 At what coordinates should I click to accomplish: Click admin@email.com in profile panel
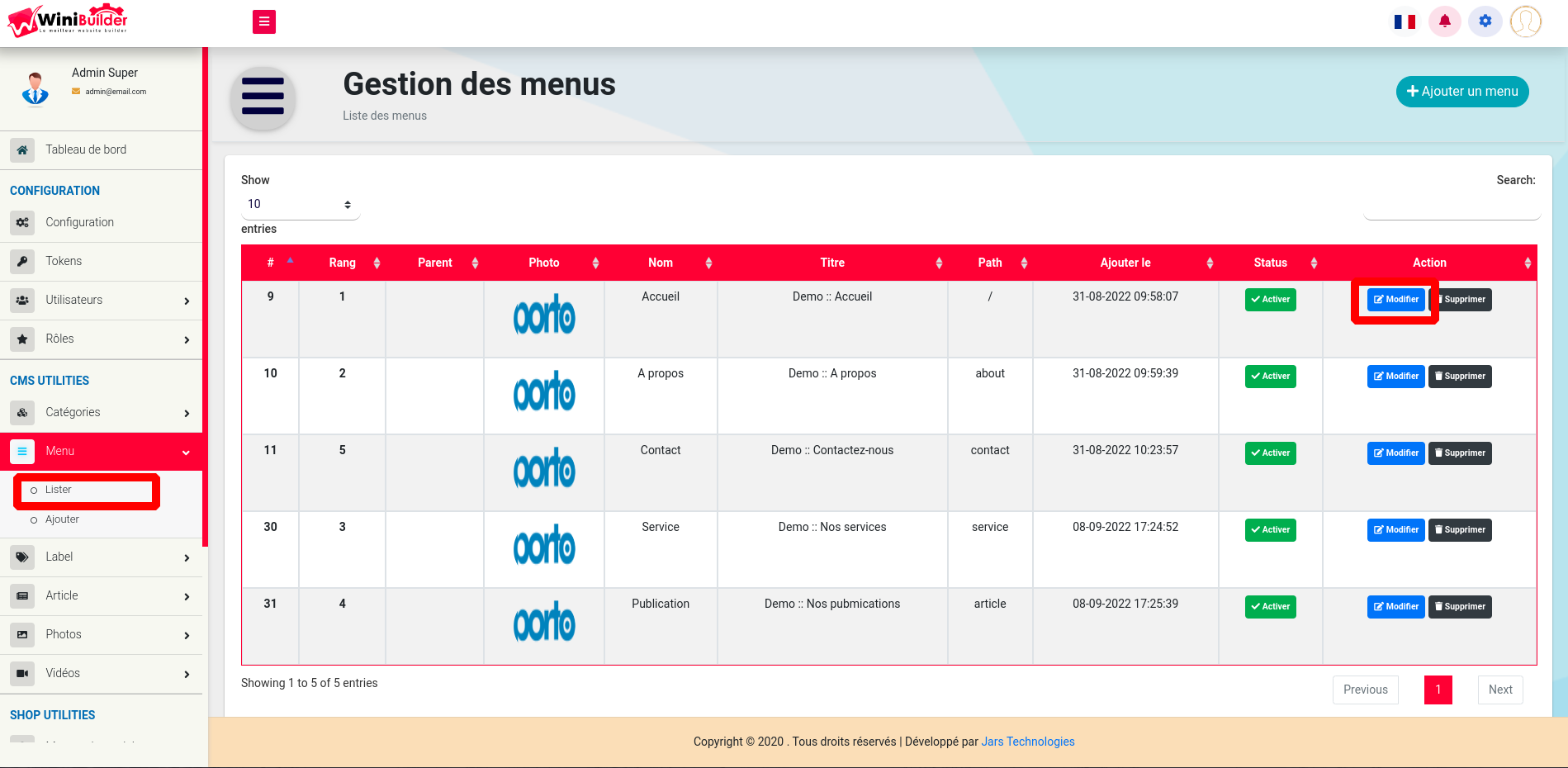point(116,92)
